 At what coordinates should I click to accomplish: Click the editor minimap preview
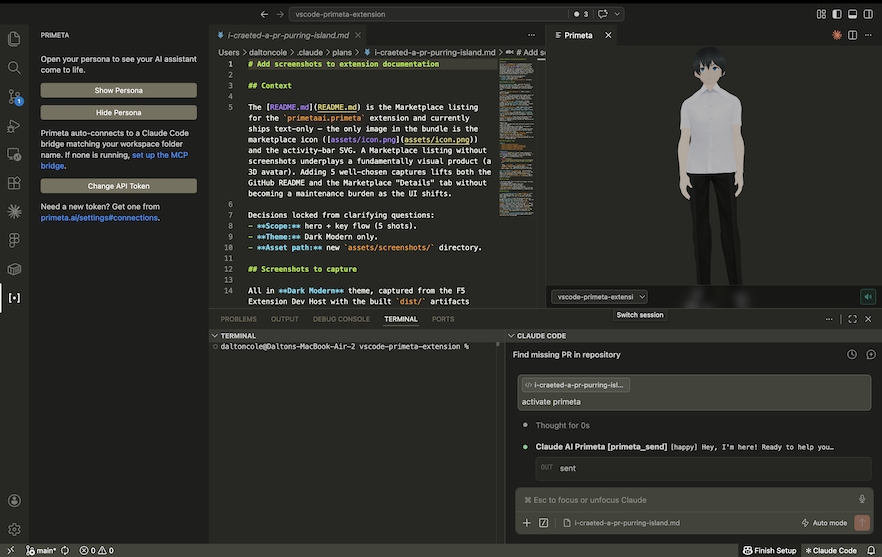pyautogui.click(x=516, y=138)
